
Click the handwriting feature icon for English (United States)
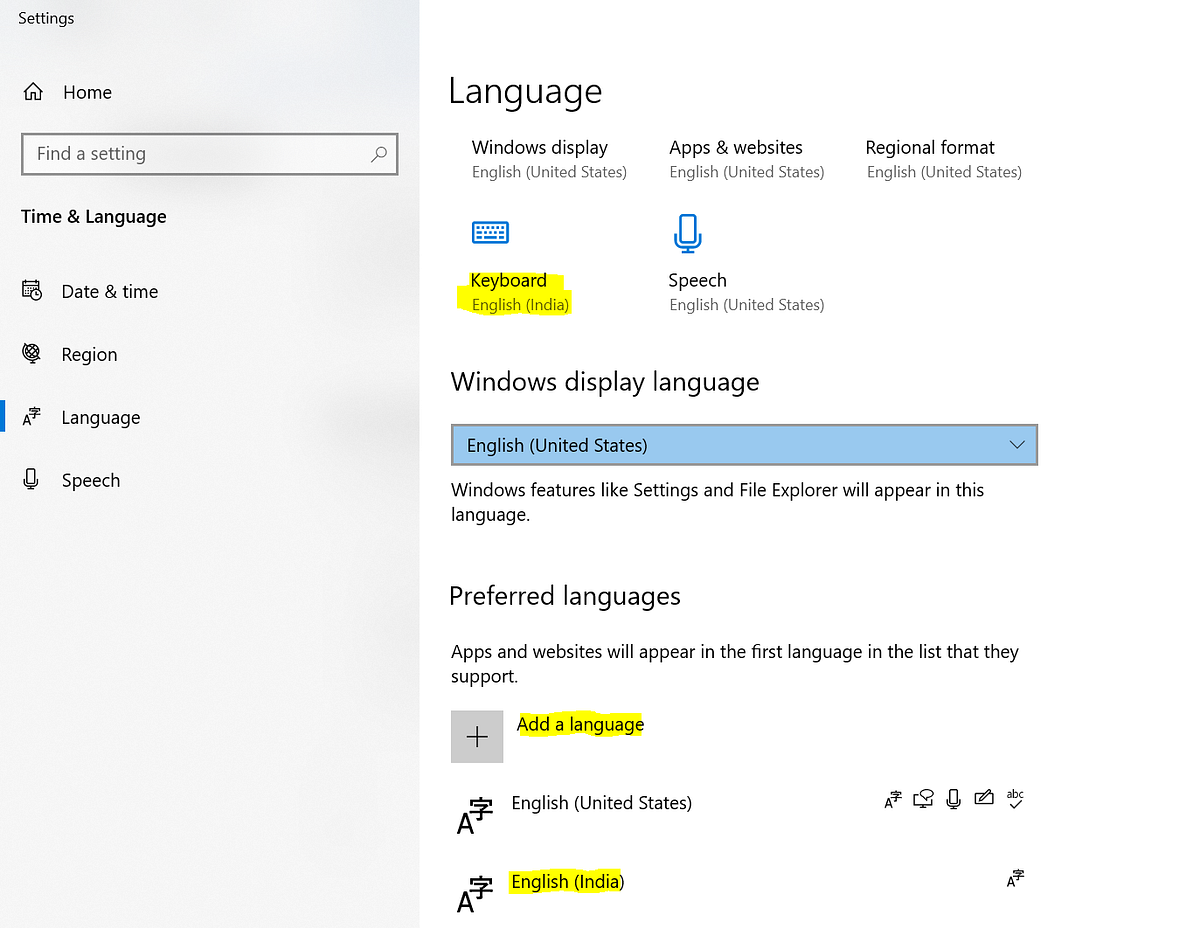coord(984,798)
